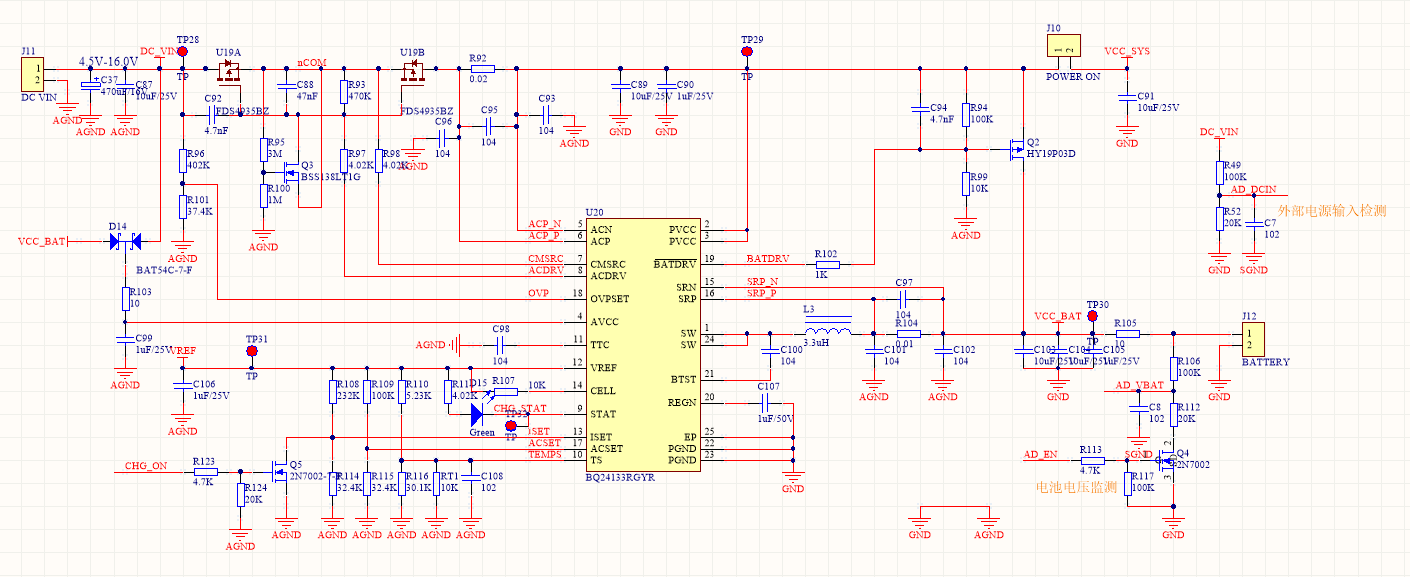1410x577 pixels.
Task: Click the R92 0.02 sense resistor
Action: [x=482, y=69]
